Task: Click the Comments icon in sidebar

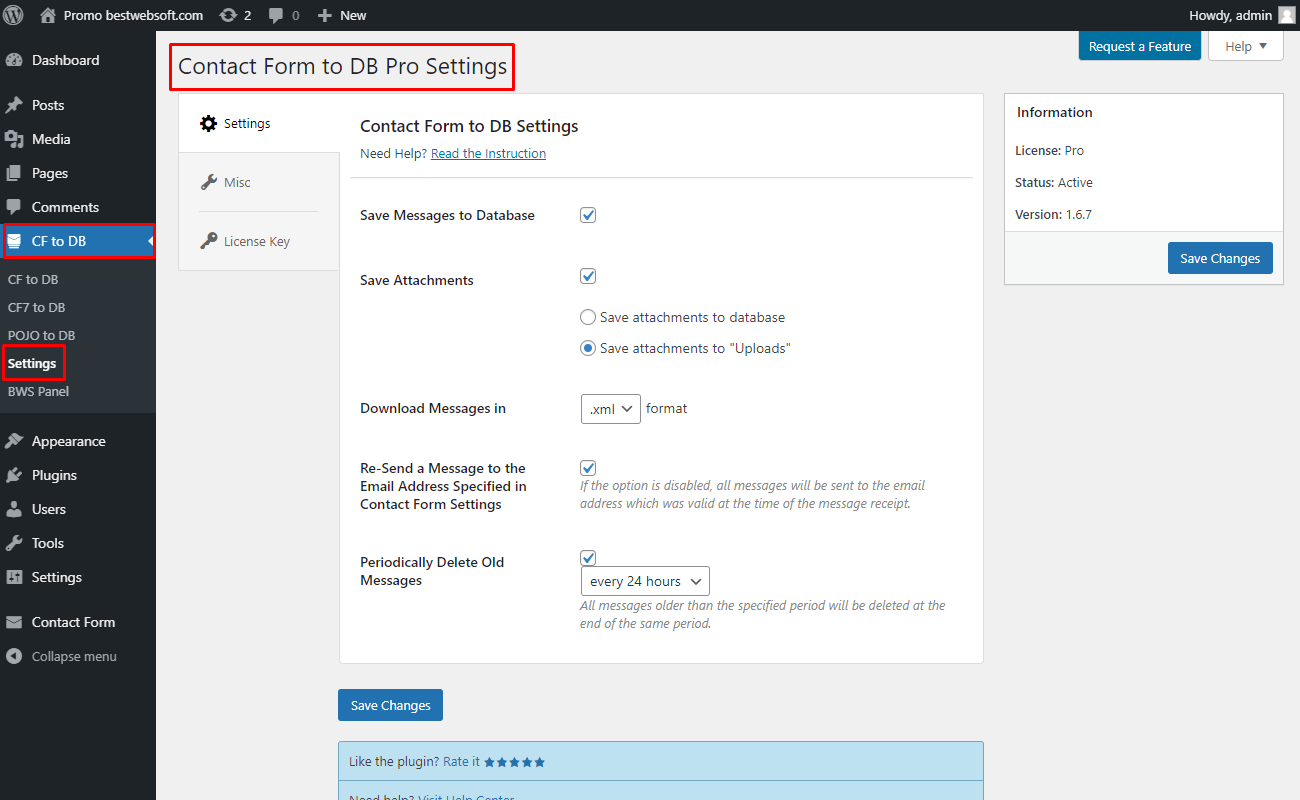Action: pyautogui.click(x=14, y=207)
